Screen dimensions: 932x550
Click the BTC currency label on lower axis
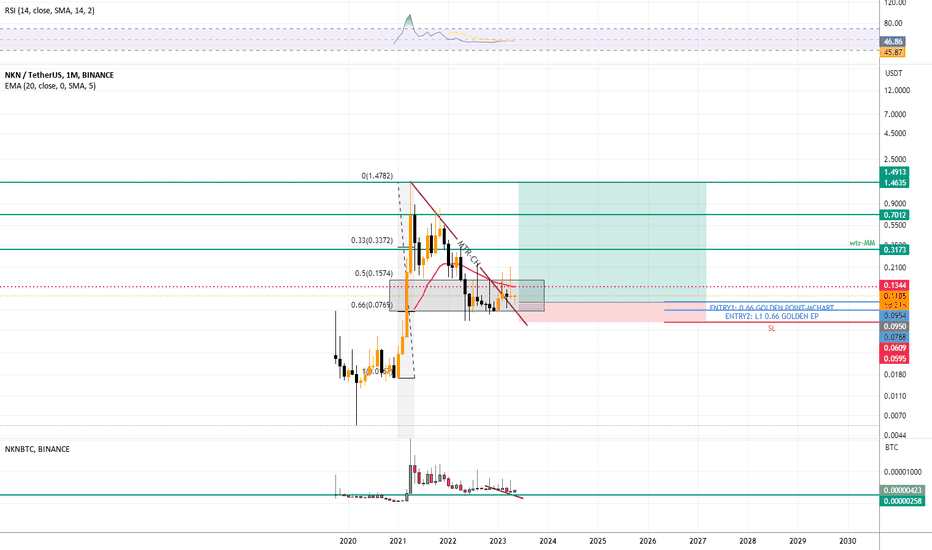click(x=892, y=447)
